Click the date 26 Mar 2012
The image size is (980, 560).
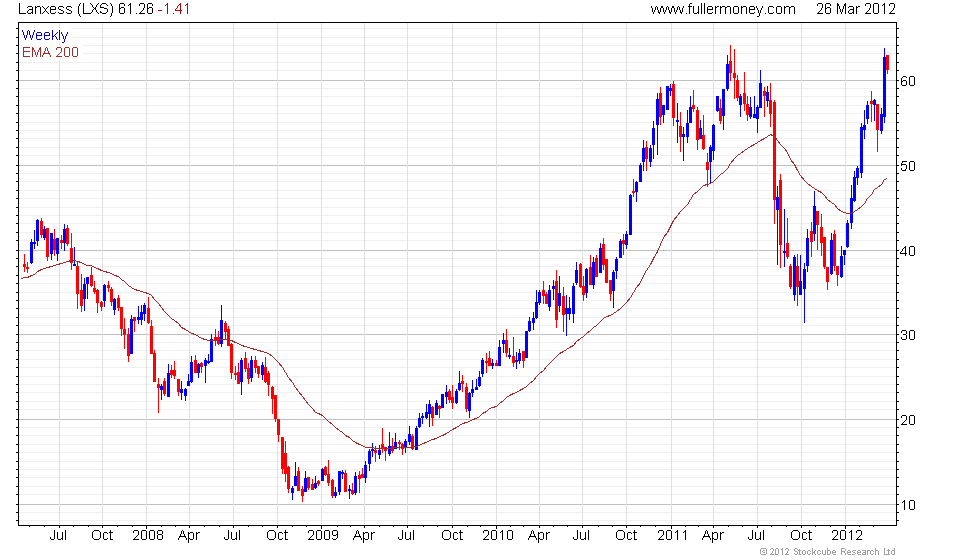(x=856, y=9)
